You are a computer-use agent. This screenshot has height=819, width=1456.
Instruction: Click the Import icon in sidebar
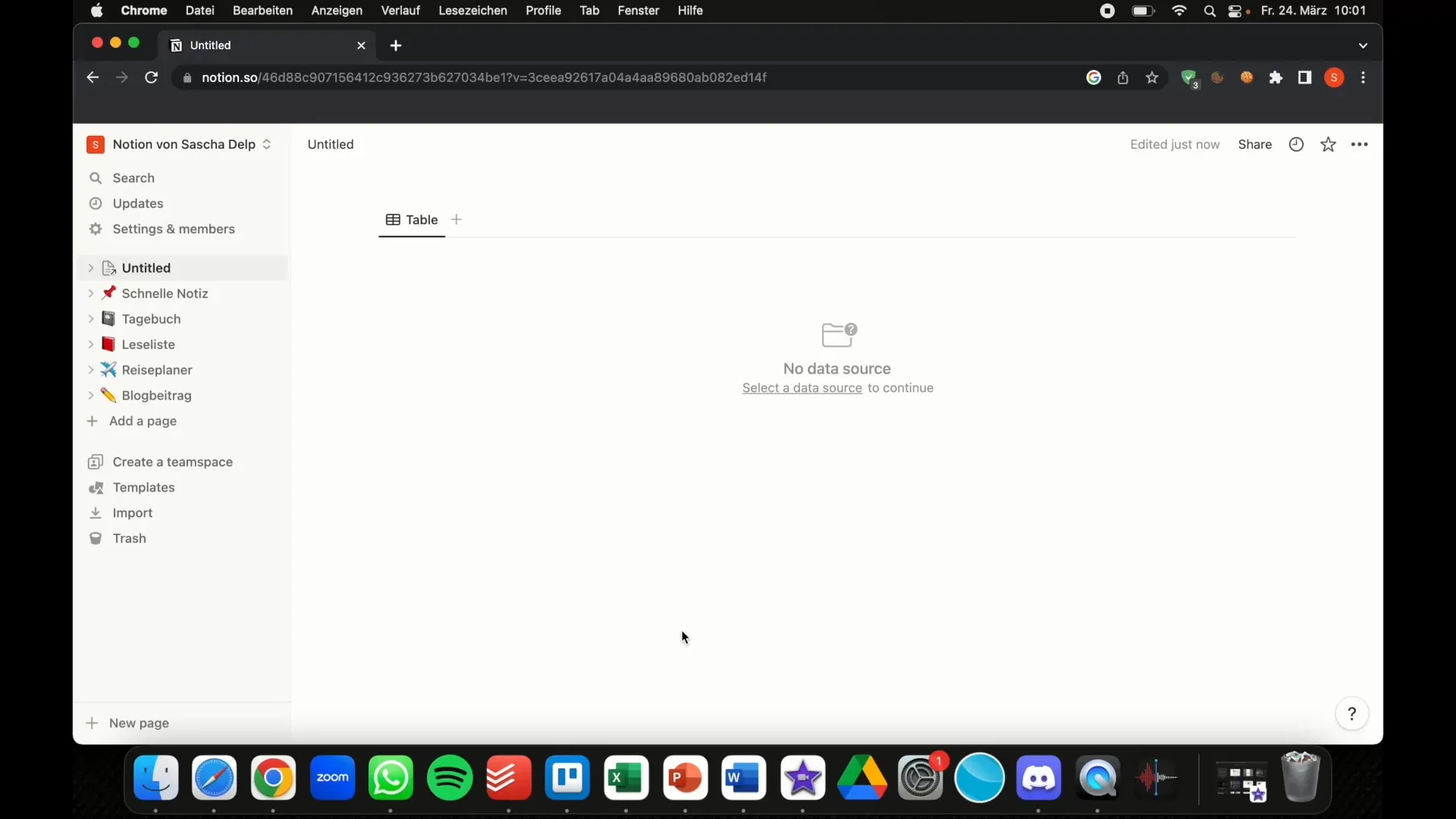(x=95, y=512)
